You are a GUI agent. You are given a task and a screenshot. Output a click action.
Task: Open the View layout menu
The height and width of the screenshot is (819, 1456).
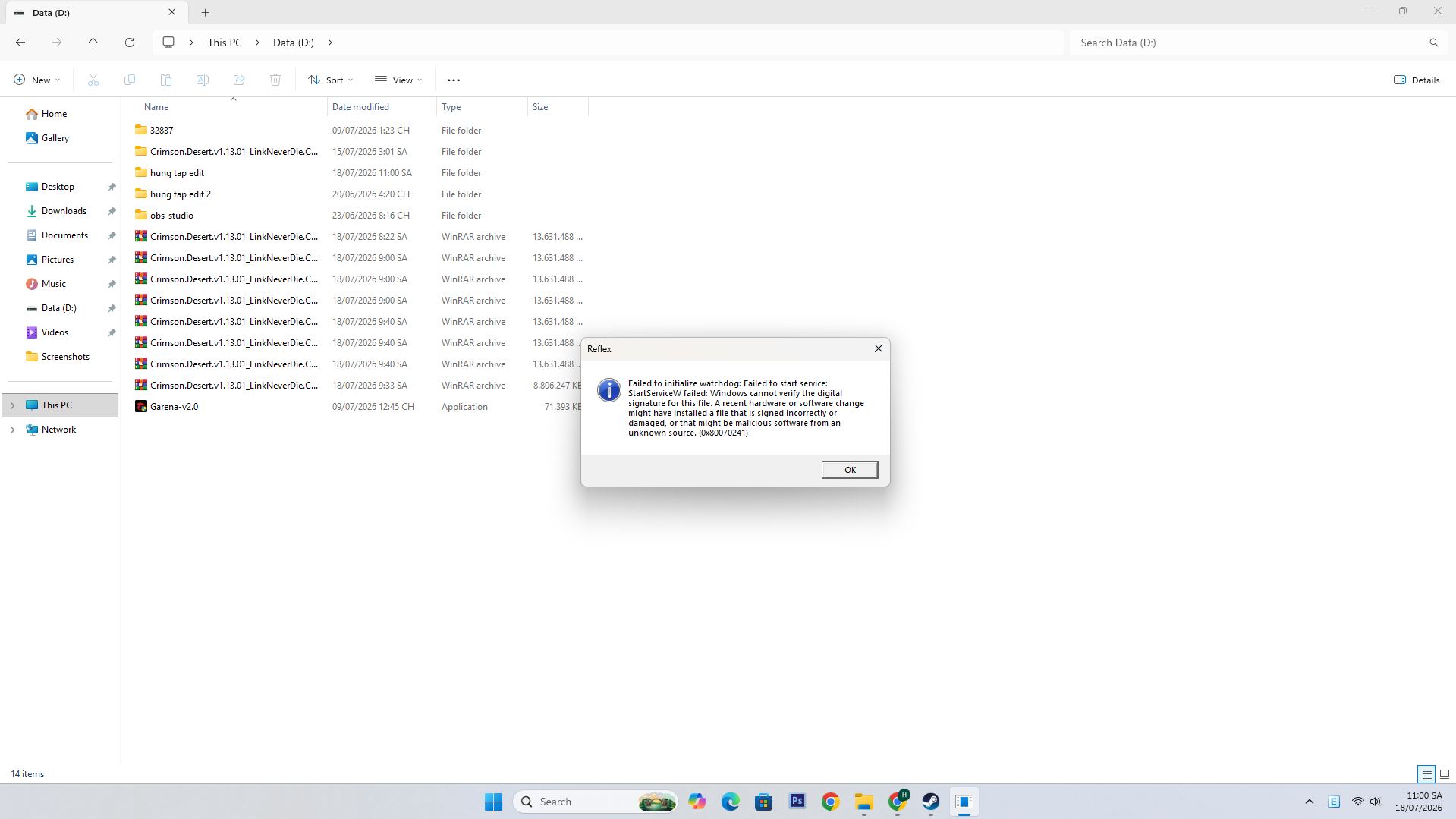click(398, 80)
